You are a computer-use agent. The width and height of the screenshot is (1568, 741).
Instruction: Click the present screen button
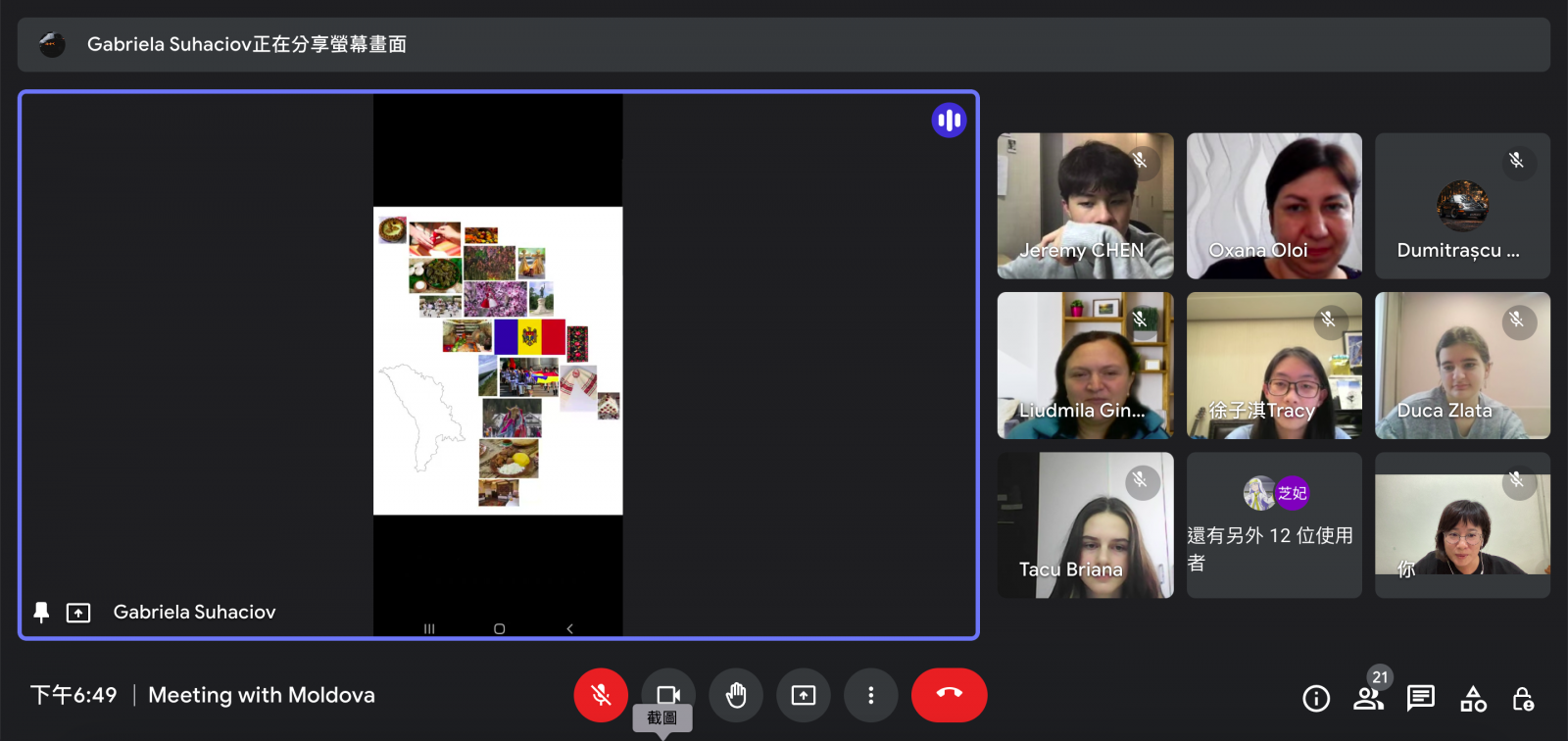(804, 695)
